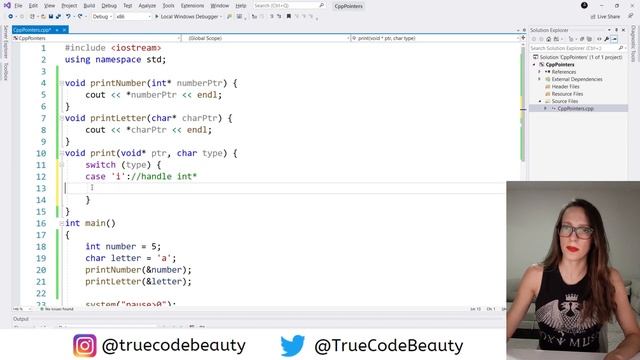Collapse the Source Files folder

[540, 101]
